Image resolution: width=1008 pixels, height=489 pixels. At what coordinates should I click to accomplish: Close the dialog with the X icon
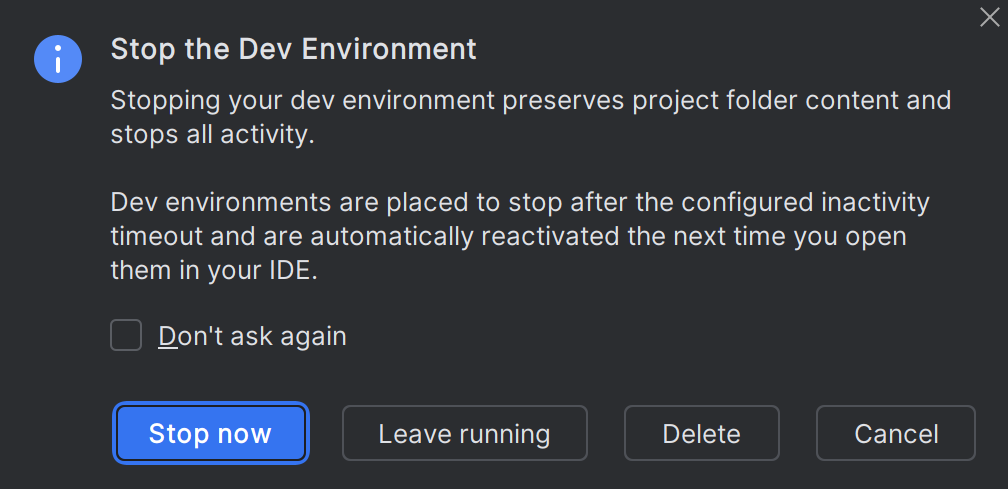(989, 17)
